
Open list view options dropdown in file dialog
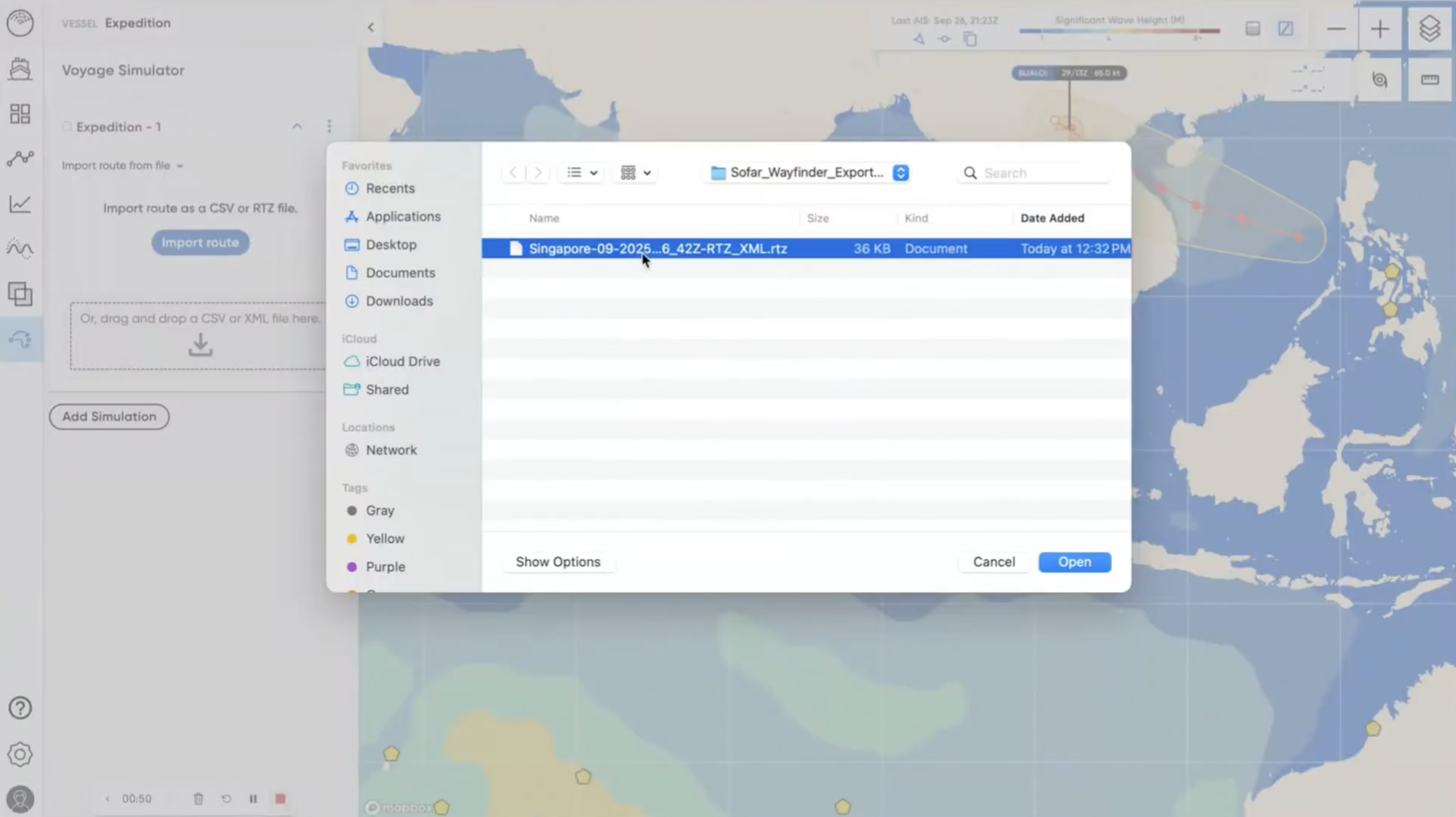click(581, 172)
